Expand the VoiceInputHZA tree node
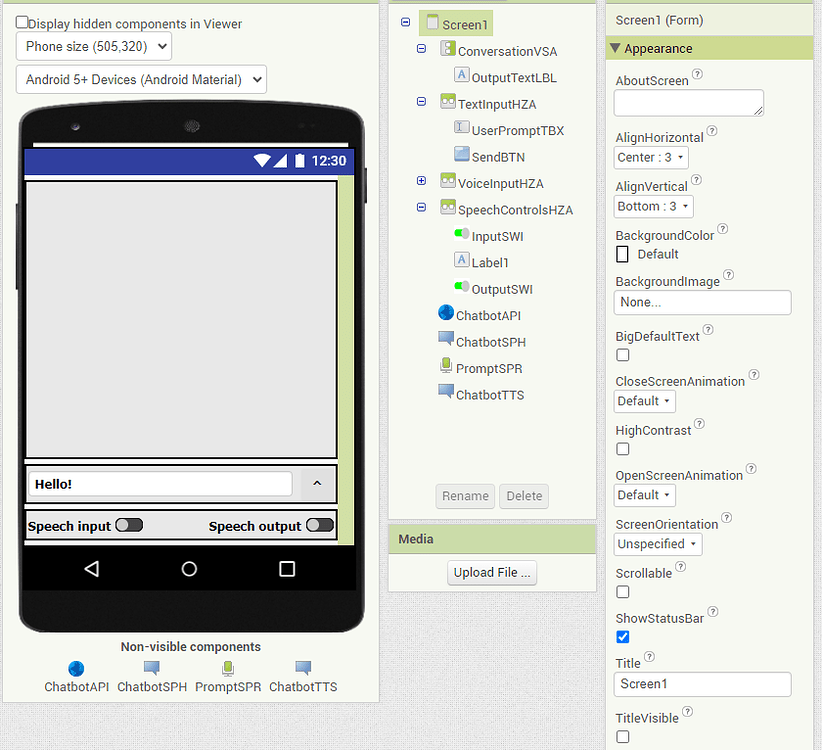Image resolution: width=822 pixels, height=750 pixels. click(421, 181)
